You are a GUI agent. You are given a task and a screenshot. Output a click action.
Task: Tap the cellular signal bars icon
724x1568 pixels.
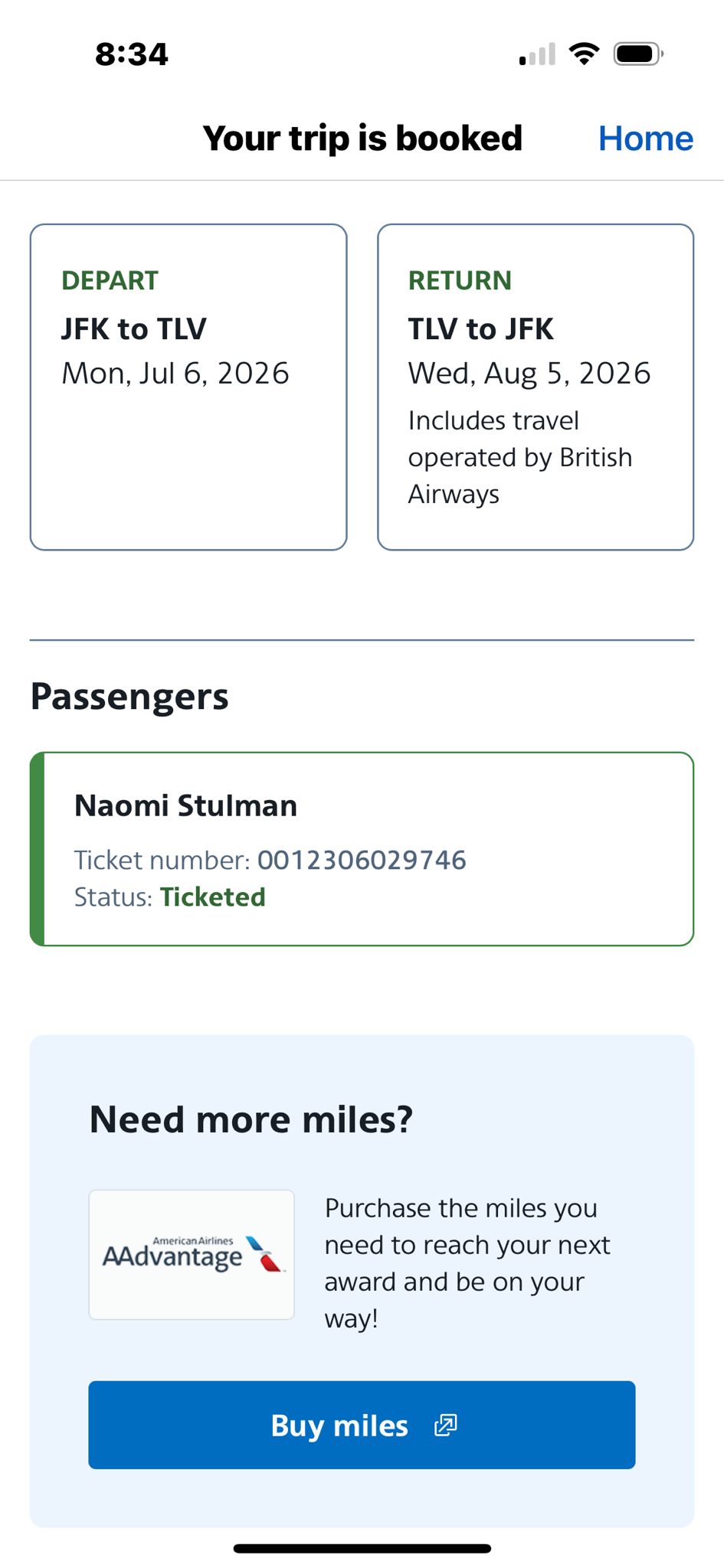click(537, 54)
